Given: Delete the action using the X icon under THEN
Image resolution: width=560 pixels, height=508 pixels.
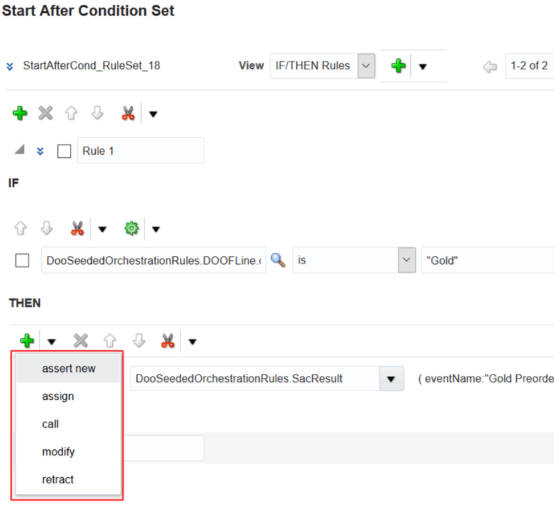Looking at the screenshot, I should click(x=81, y=340).
